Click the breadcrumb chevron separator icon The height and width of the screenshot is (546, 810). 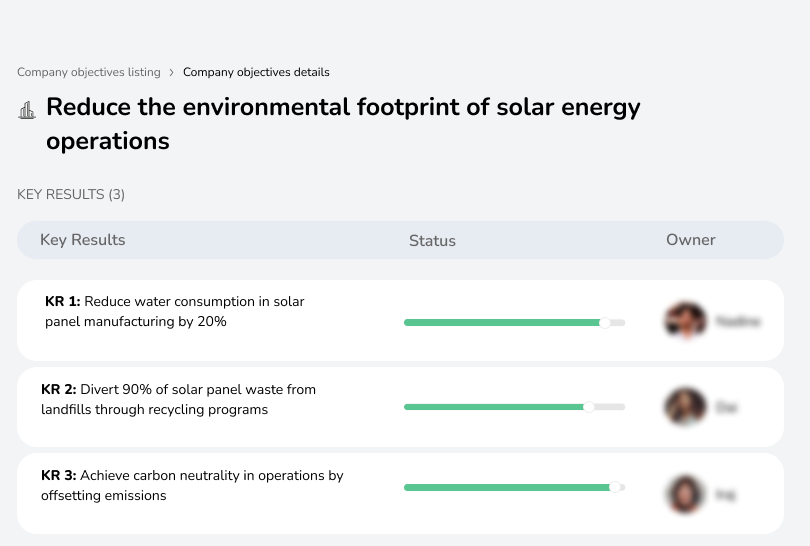coord(172,72)
